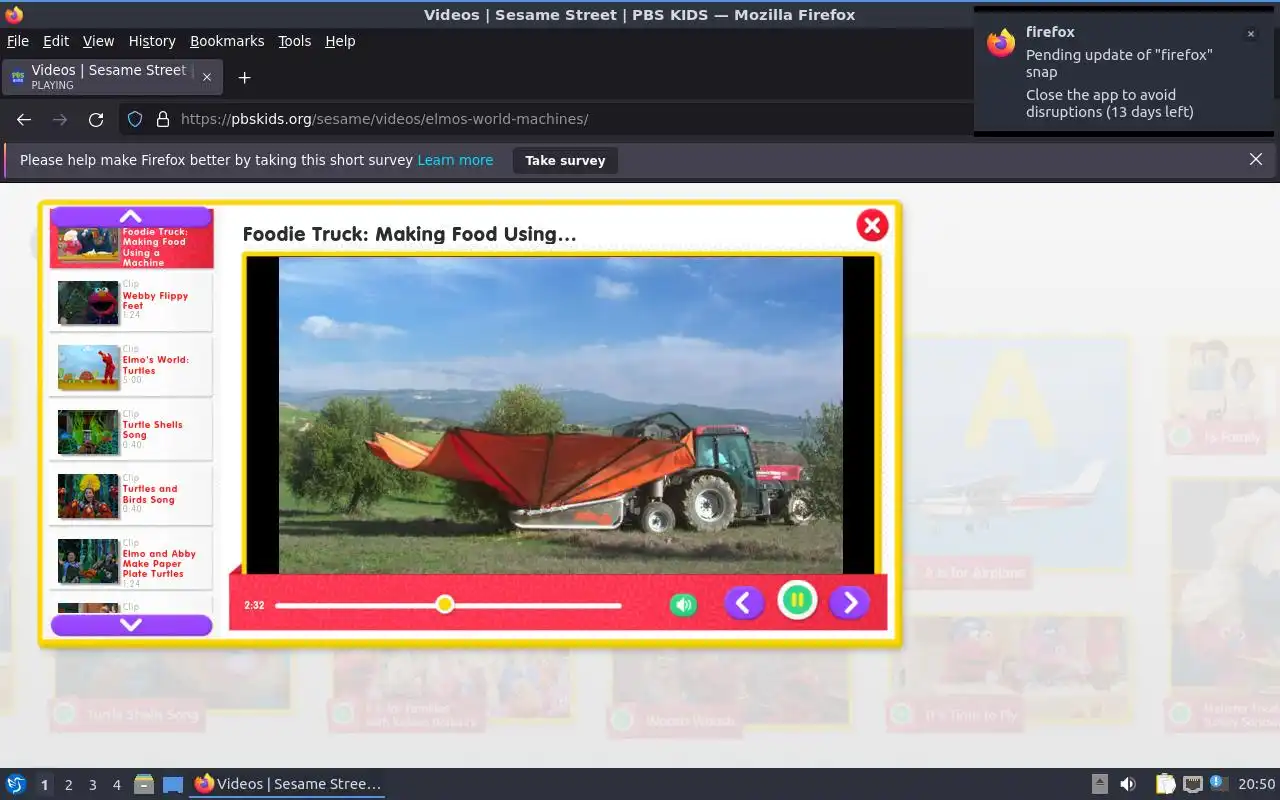The image size is (1280, 800).
Task: Open the update notifier tray icon
Action: coord(1218,783)
